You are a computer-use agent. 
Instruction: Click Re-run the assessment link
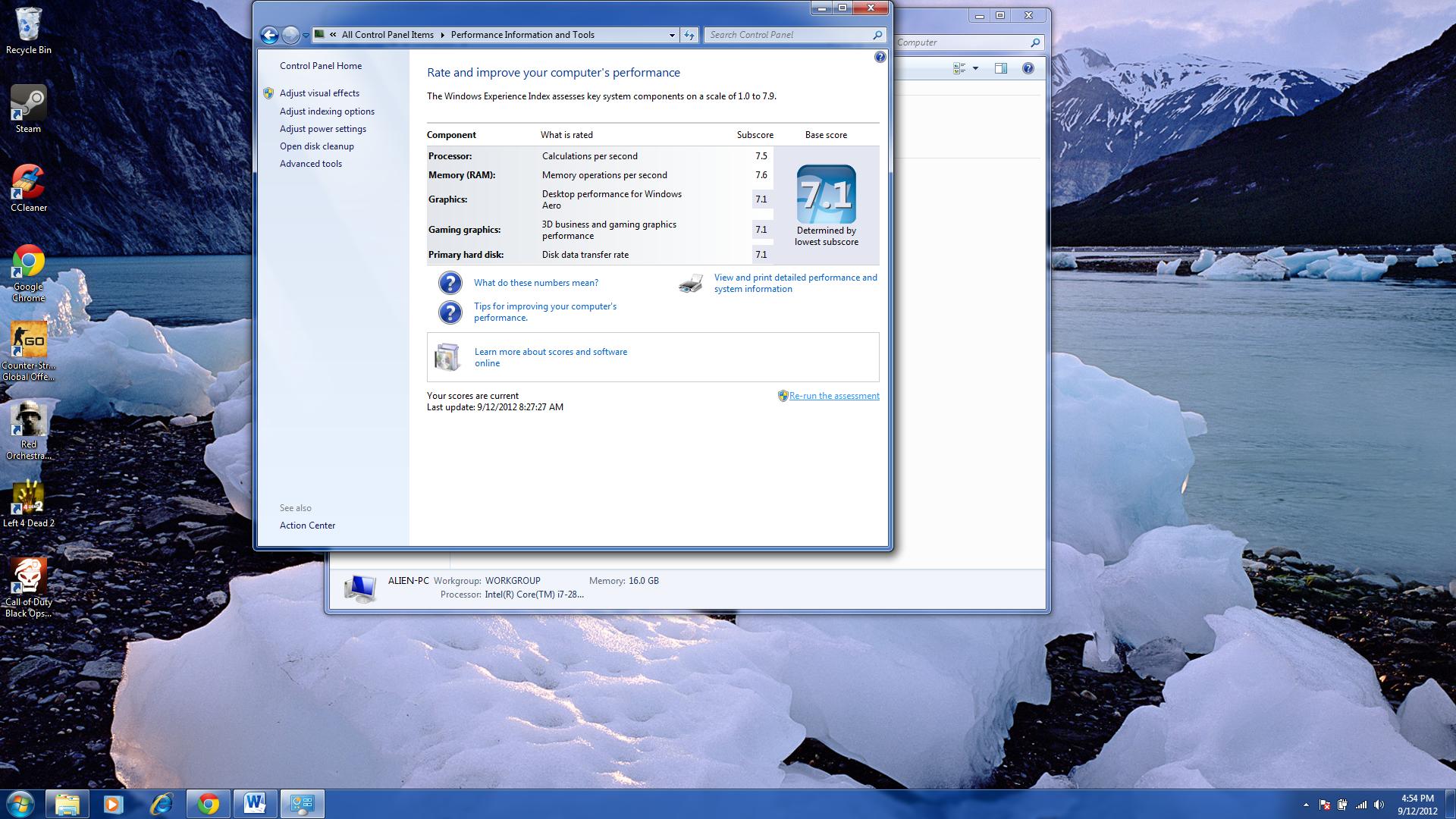point(834,396)
